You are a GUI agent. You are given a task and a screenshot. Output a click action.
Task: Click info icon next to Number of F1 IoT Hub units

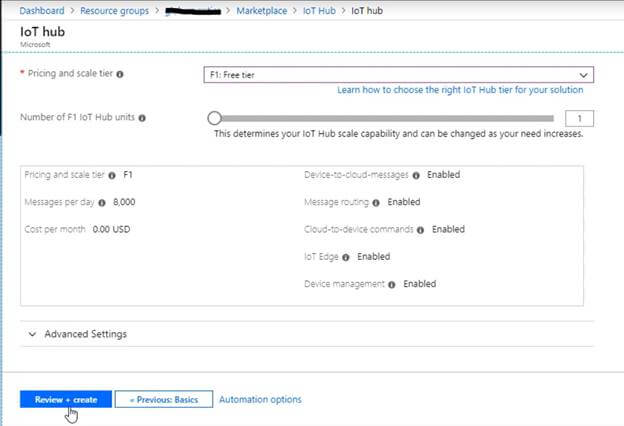tap(142, 118)
